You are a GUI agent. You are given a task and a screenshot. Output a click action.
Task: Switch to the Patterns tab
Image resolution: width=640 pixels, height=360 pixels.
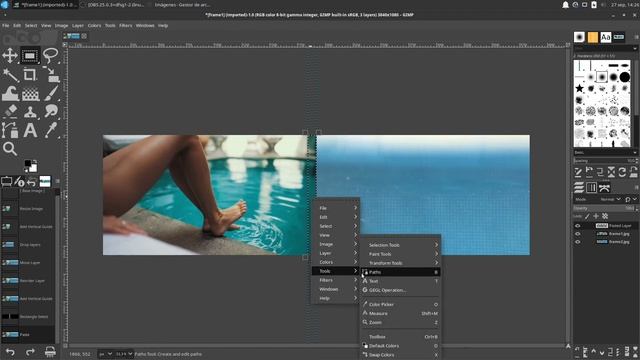tap(593, 37)
